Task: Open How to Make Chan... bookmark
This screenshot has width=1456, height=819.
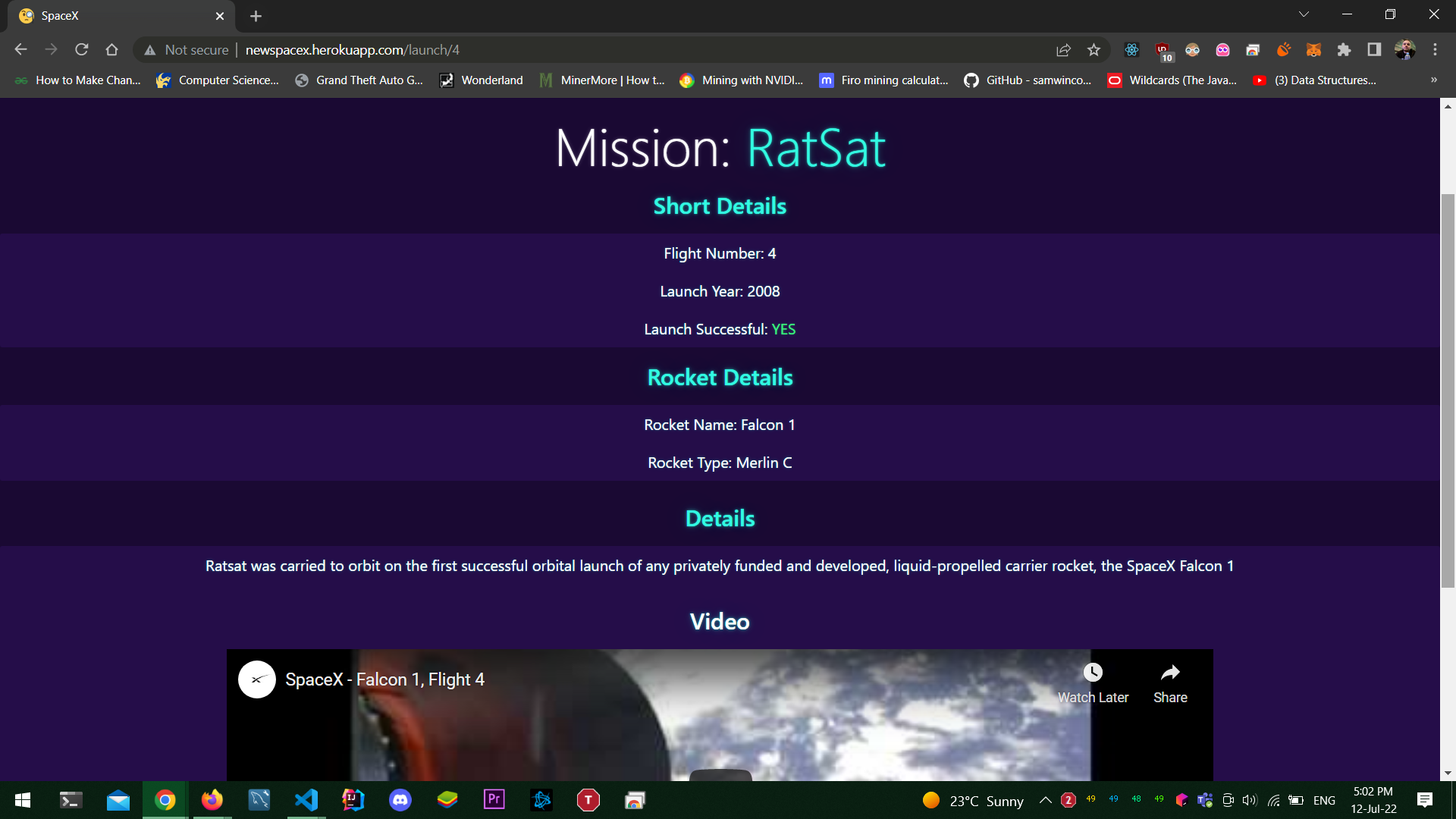Action: point(78,80)
